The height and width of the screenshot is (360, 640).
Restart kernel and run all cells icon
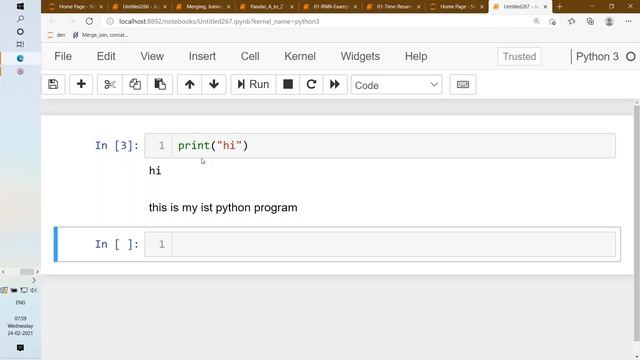click(335, 84)
